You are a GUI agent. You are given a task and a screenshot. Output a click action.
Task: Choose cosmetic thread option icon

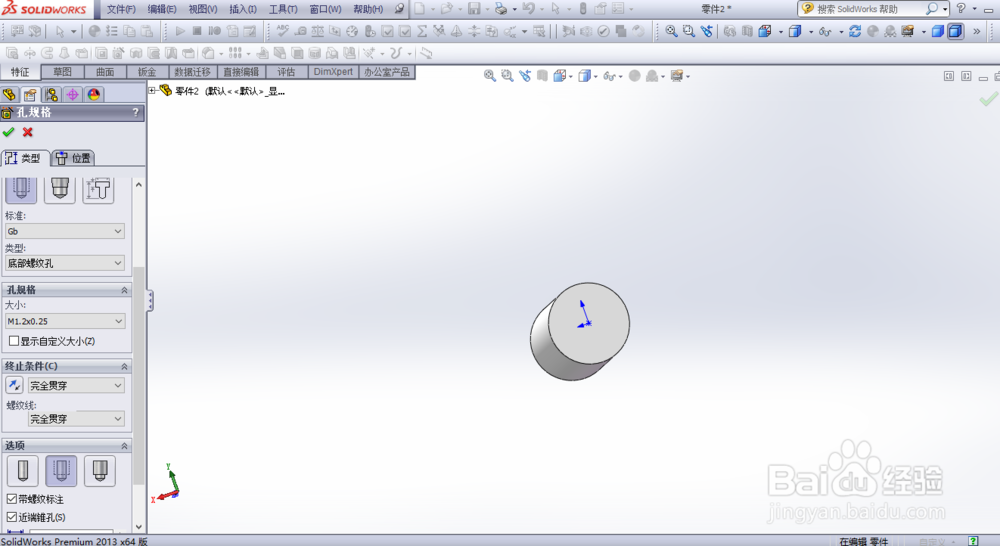coord(61,471)
